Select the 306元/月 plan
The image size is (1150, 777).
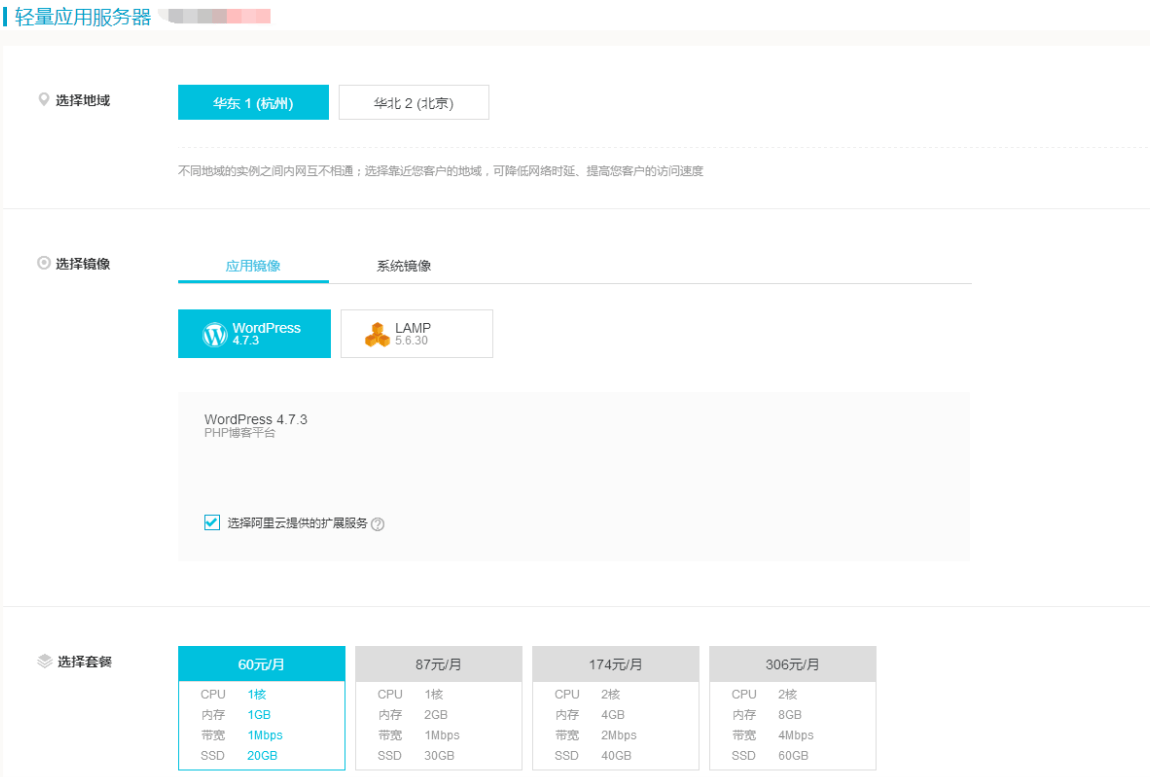[x=793, y=708]
